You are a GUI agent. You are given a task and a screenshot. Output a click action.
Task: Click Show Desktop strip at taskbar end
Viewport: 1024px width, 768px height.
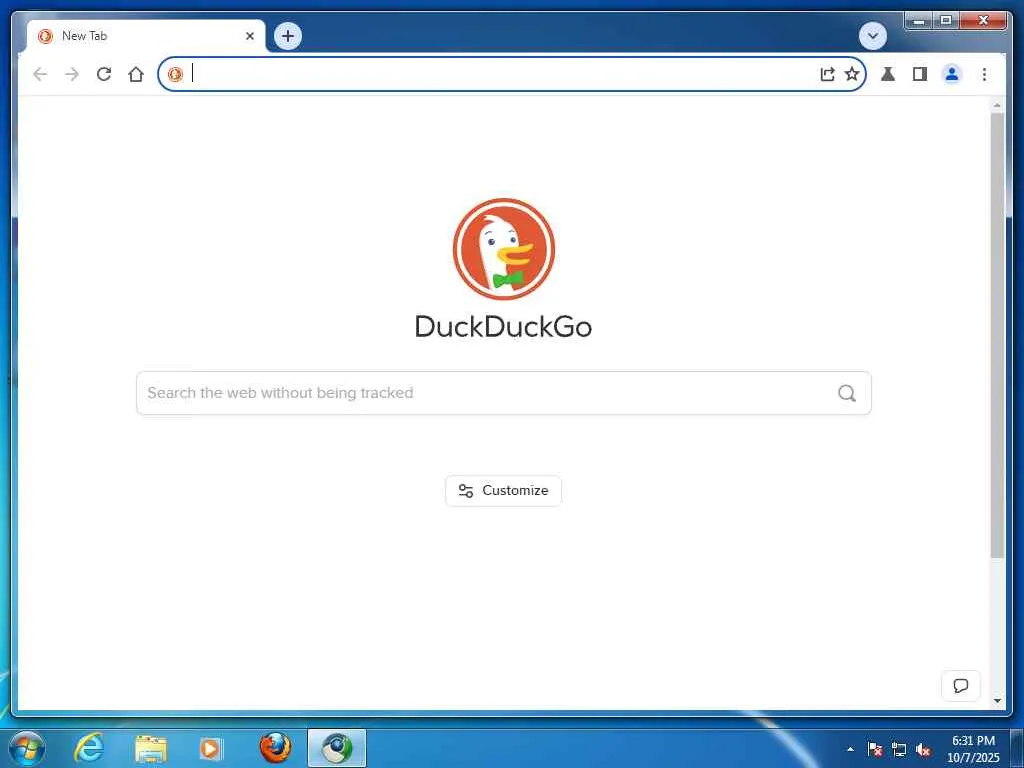pyautogui.click(x=1017, y=748)
